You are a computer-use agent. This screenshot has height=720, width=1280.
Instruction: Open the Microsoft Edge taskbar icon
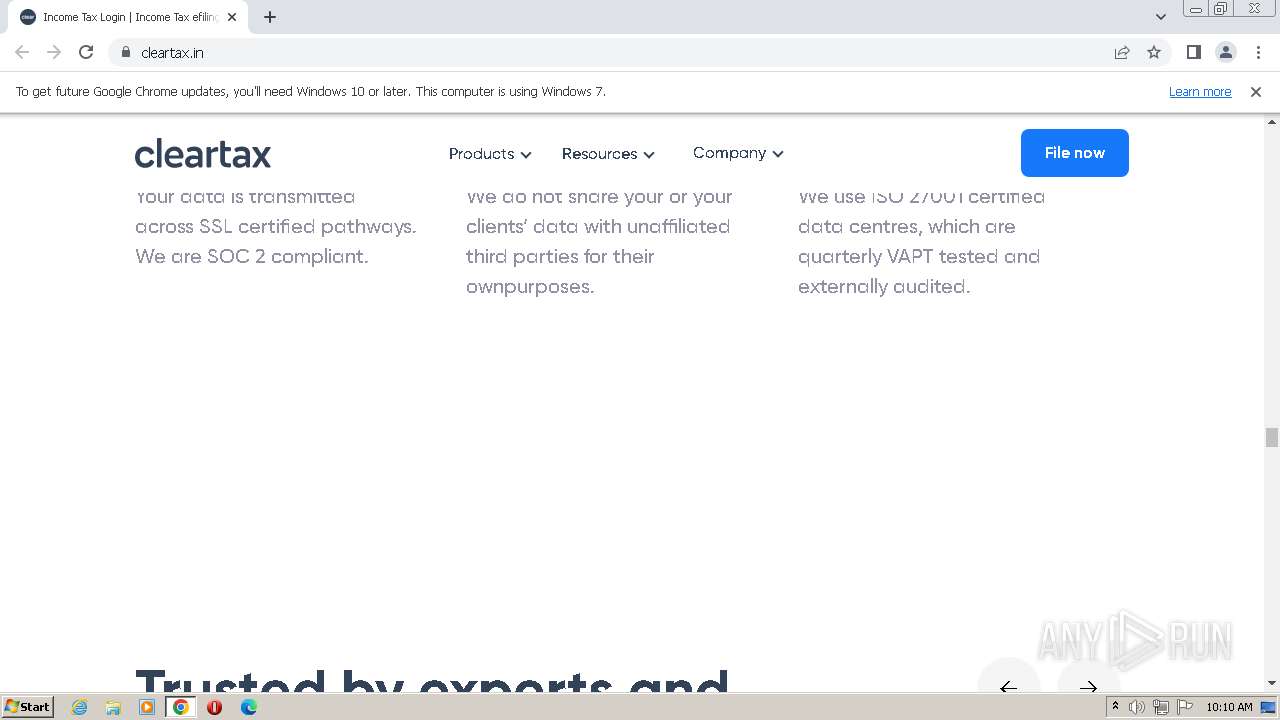(248, 707)
